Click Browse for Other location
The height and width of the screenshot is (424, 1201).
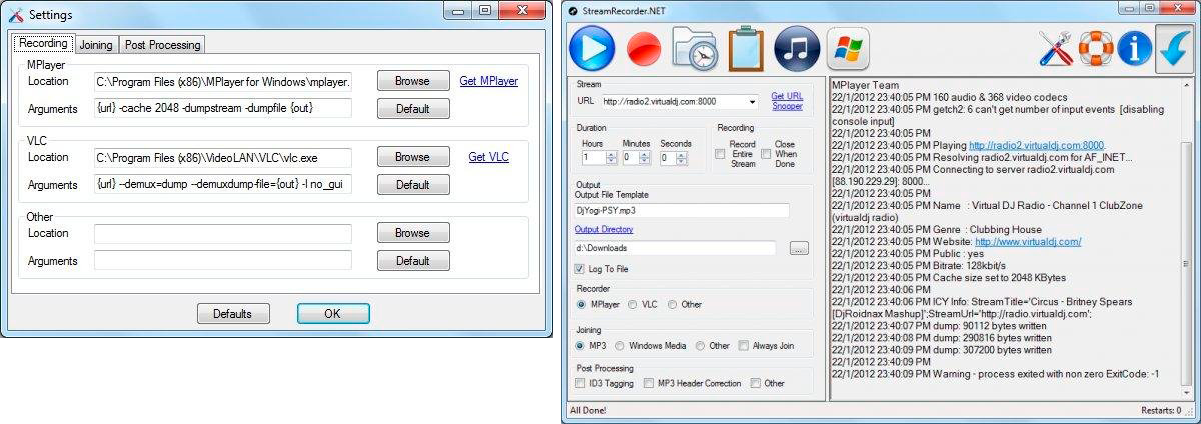pos(413,233)
